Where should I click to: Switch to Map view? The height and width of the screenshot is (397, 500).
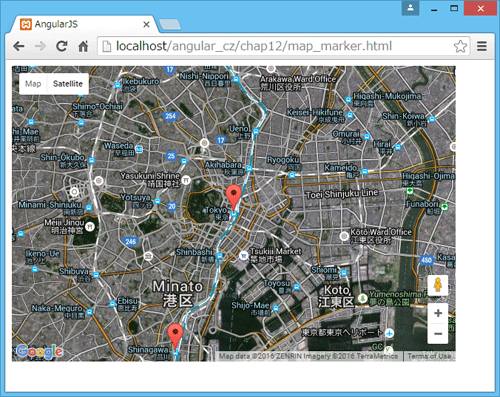[33, 84]
